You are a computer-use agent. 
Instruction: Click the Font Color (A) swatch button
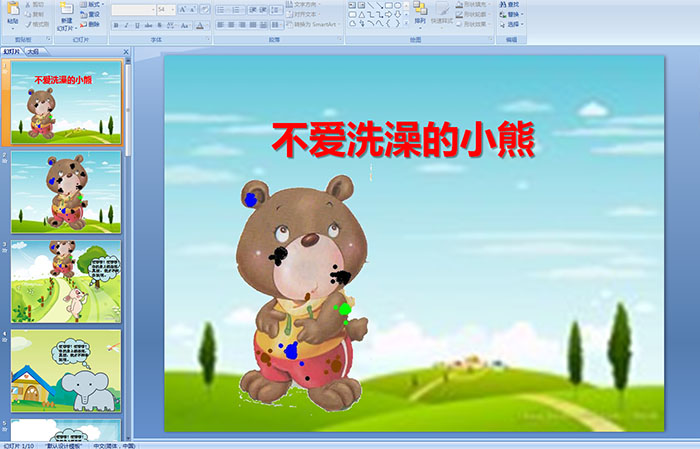click(x=200, y=25)
